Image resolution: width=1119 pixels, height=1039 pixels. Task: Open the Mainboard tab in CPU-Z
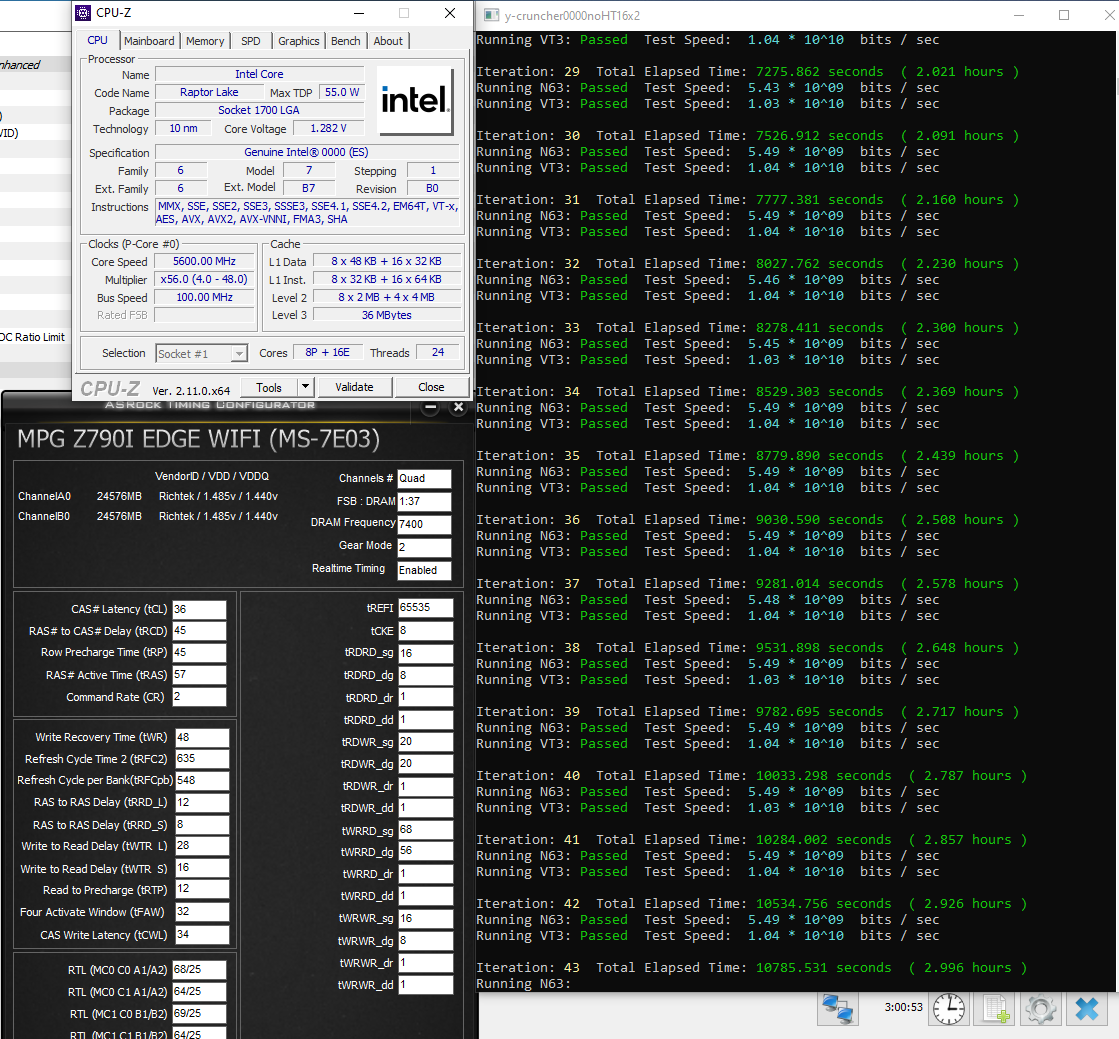coord(149,41)
